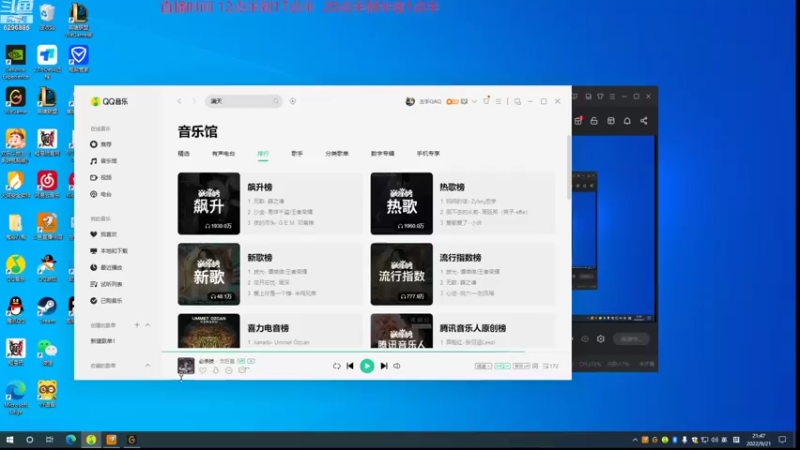
Task: Download the currently playing song
Action: tap(216, 370)
